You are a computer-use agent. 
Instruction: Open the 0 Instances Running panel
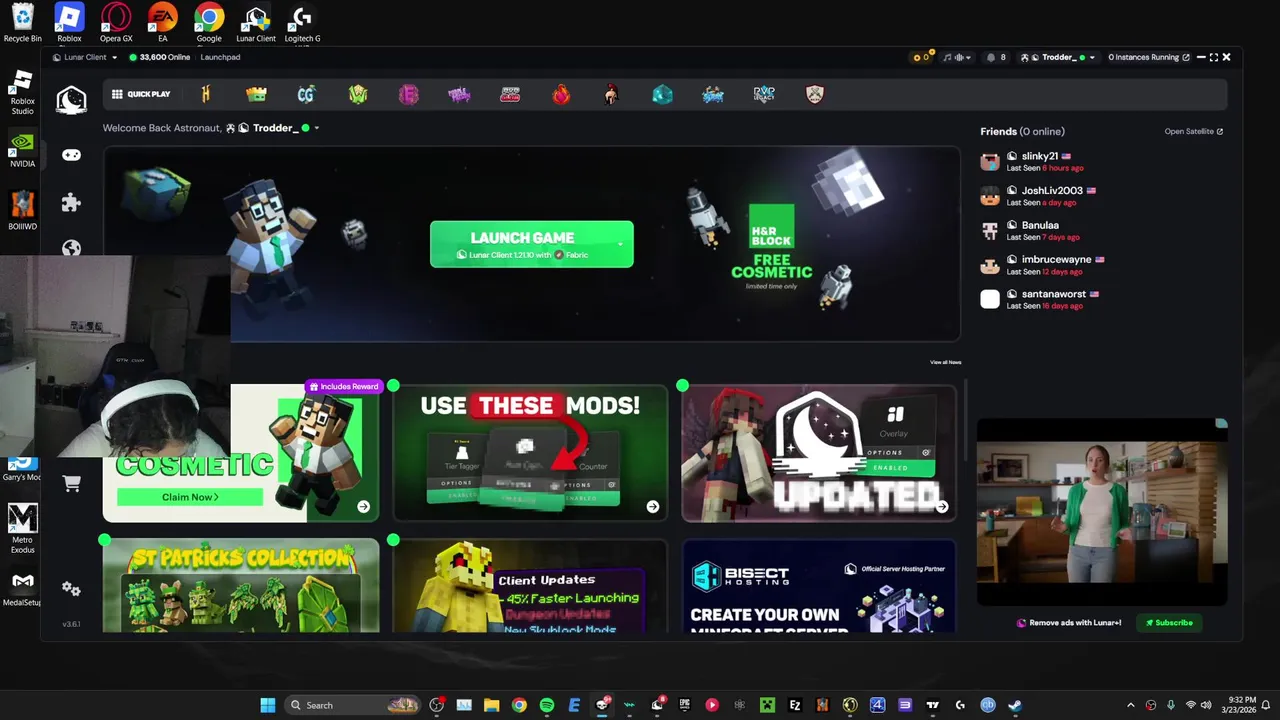pos(1149,57)
